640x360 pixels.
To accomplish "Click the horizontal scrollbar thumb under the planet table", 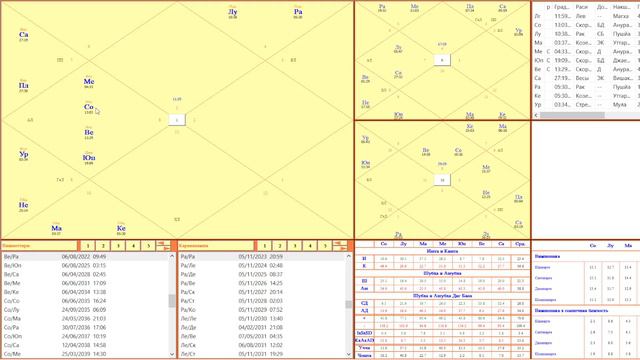I will [x=572, y=115].
